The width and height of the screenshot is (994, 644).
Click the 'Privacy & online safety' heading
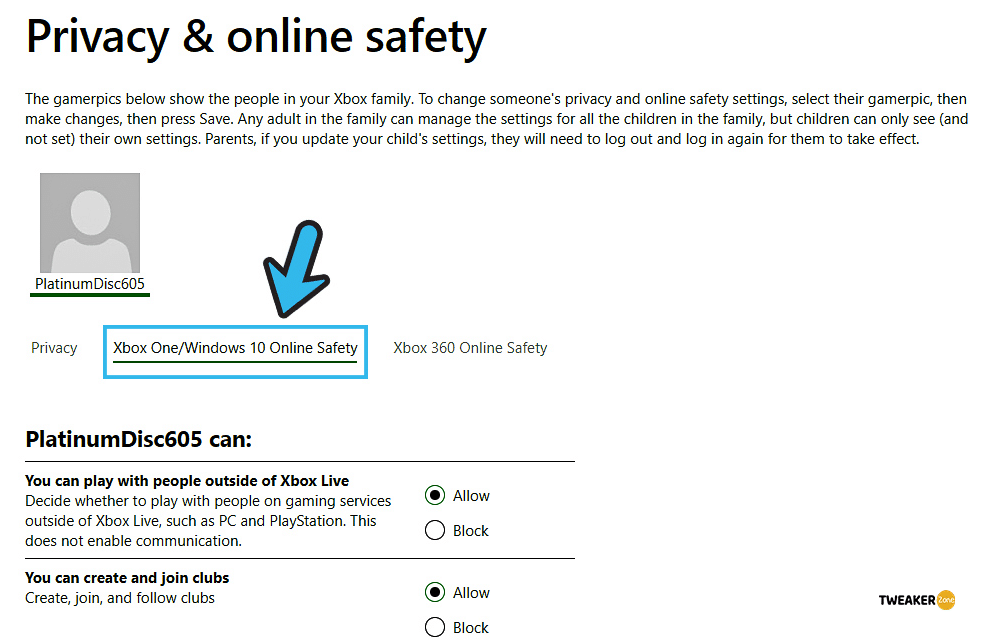tap(256, 37)
